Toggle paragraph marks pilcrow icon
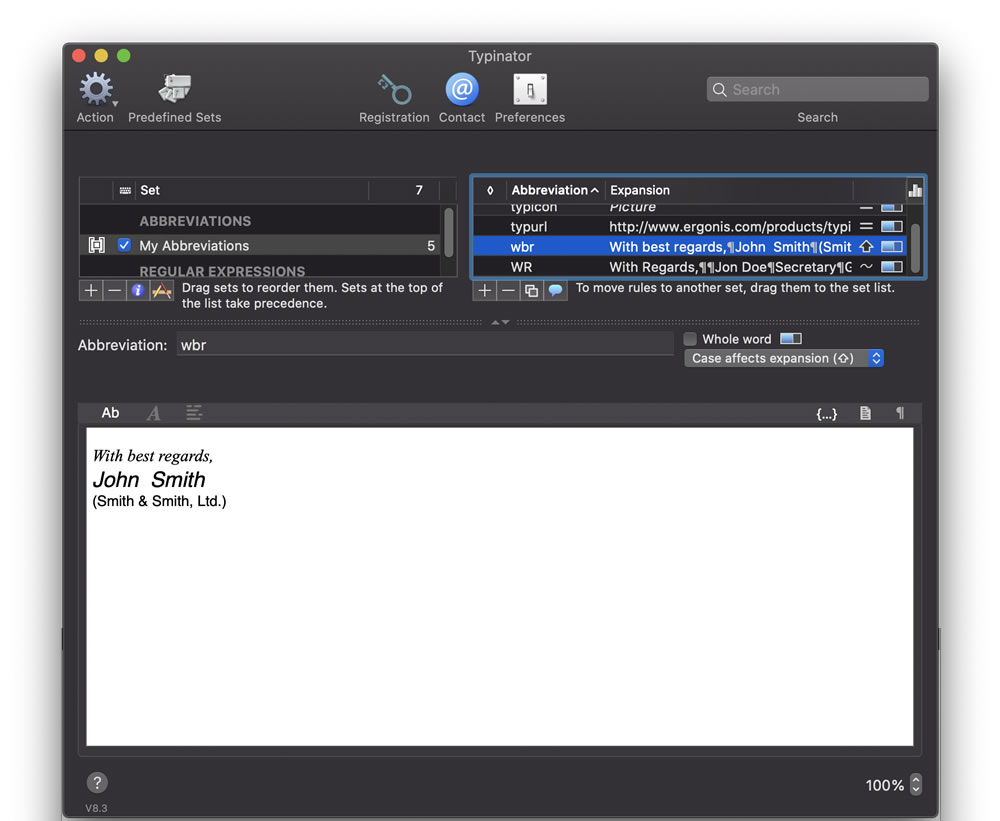The height and width of the screenshot is (821, 1000). [x=900, y=413]
